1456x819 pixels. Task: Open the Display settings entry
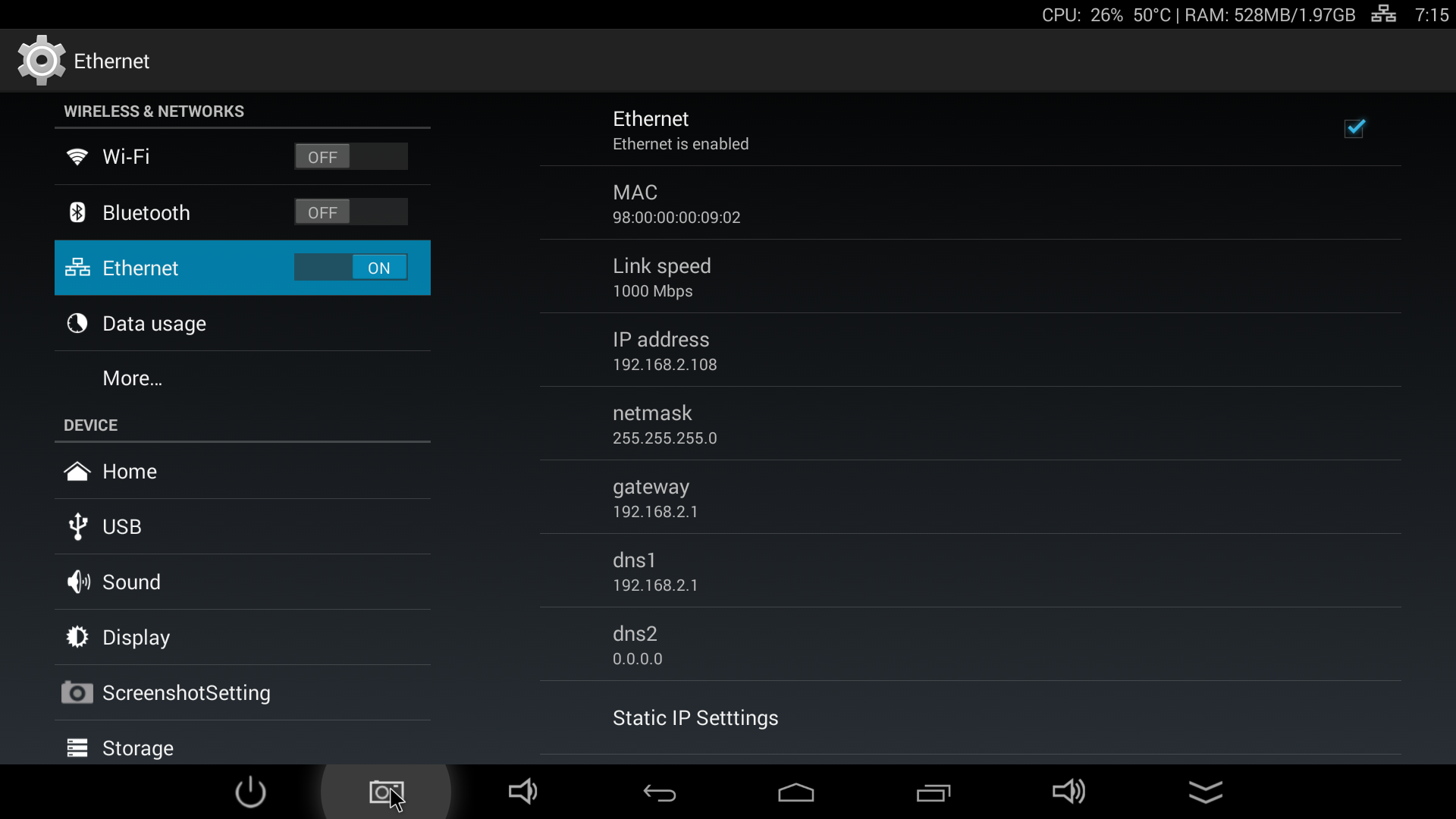[243, 638]
